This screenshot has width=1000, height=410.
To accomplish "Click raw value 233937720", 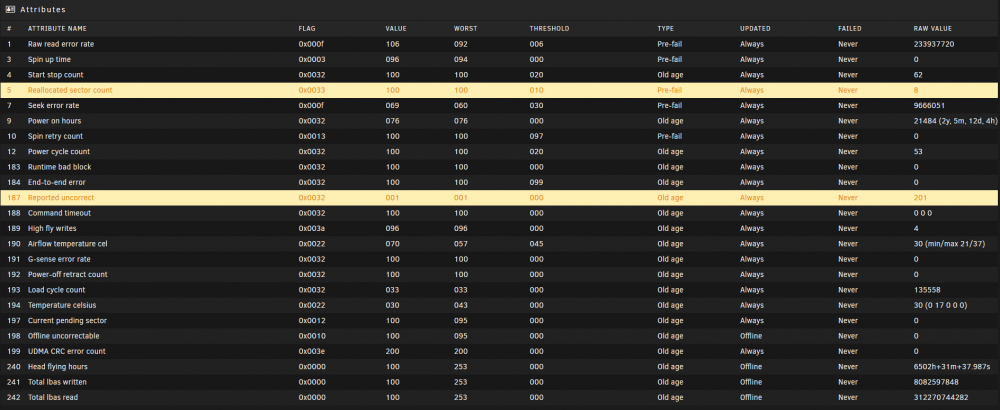I will [934, 44].
